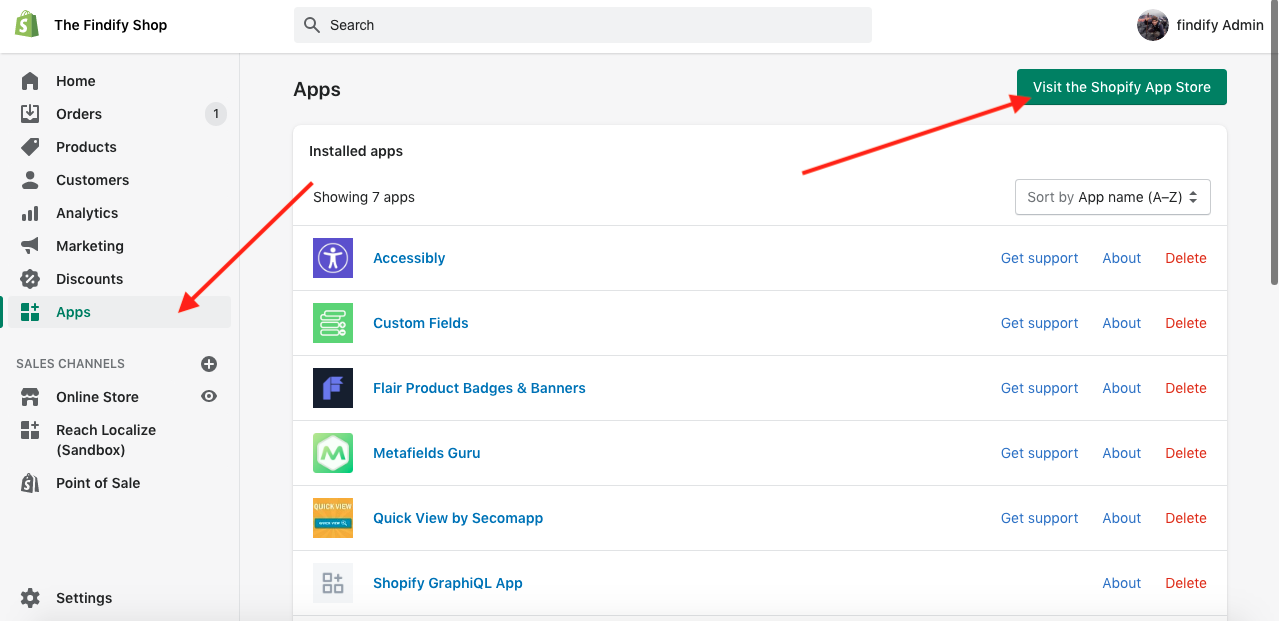Click the Home house icon
This screenshot has width=1279, height=621.
pyautogui.click(x=30, y=81)
